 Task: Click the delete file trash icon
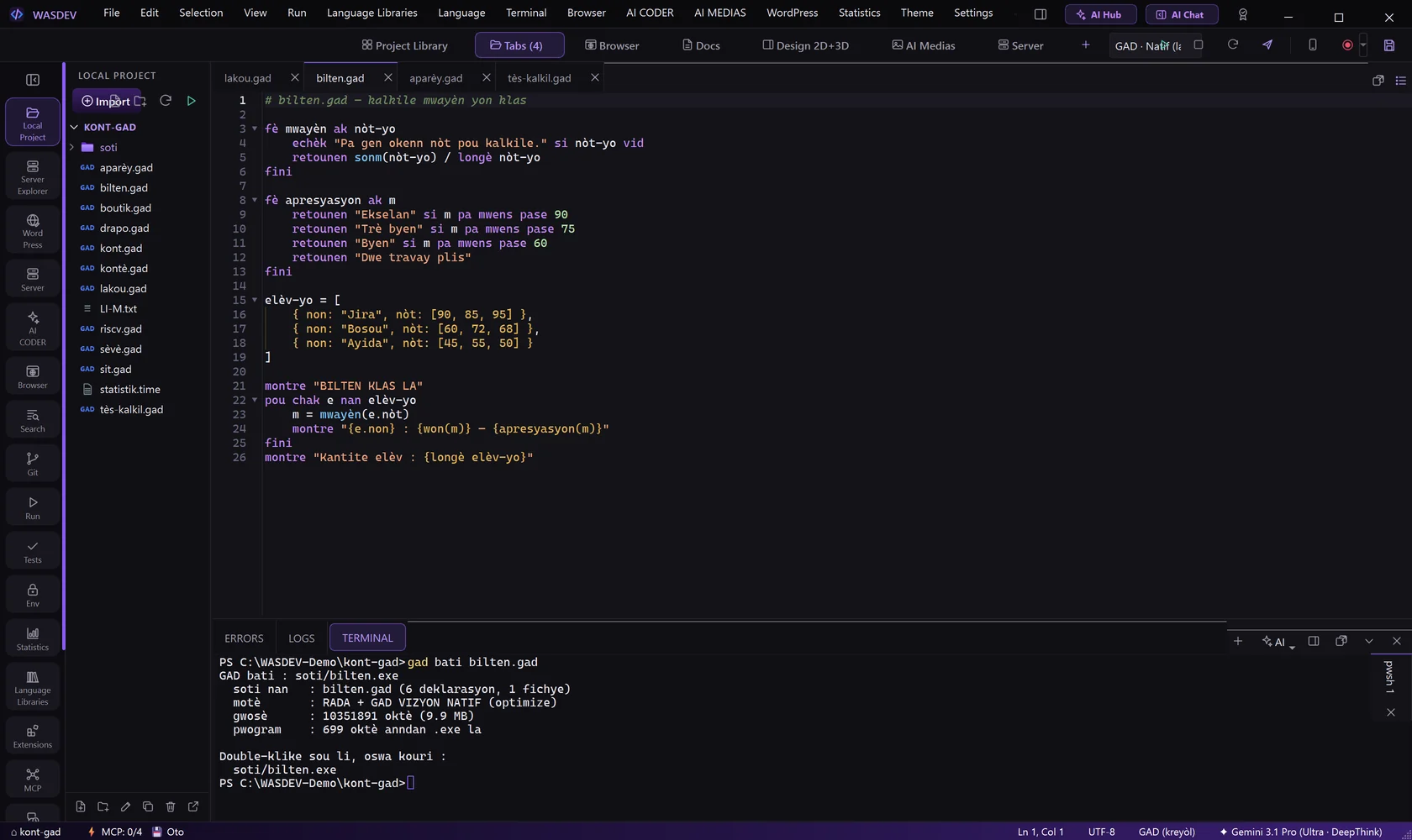(171, 806)
